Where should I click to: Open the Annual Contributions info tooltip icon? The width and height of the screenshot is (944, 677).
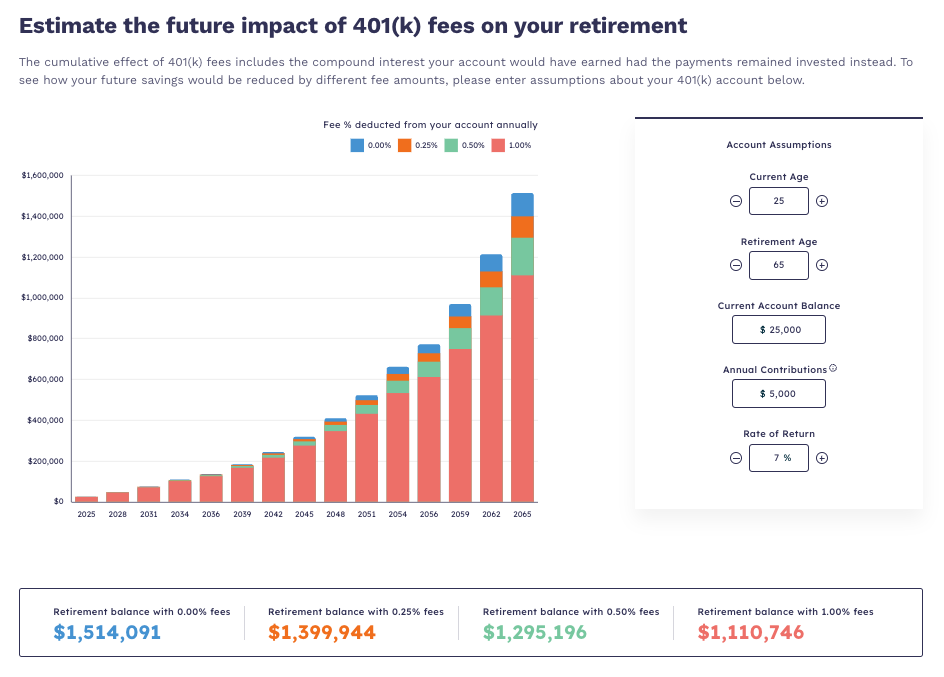pyautogui.click(x=833, y=368)
